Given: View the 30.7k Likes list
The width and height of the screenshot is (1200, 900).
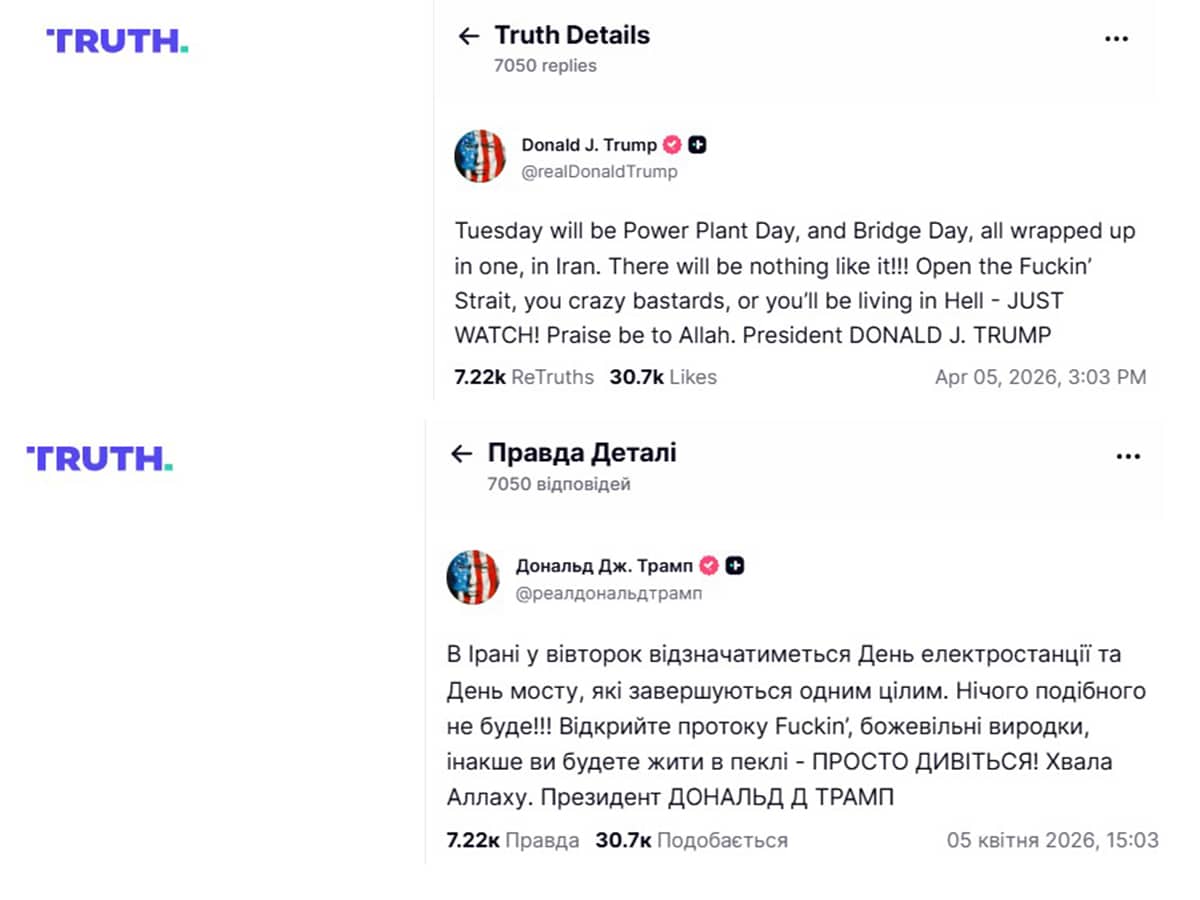Looking at the screenshot, I should coord(662,377).
